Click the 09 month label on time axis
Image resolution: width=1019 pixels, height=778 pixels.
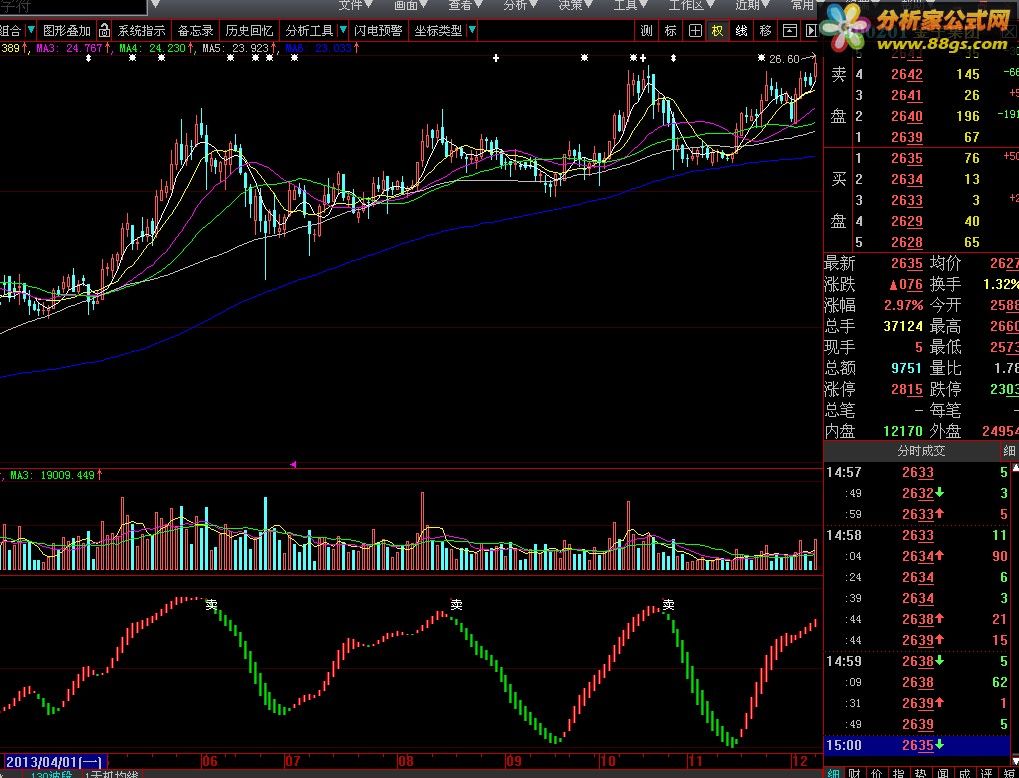tap(513, 761)
